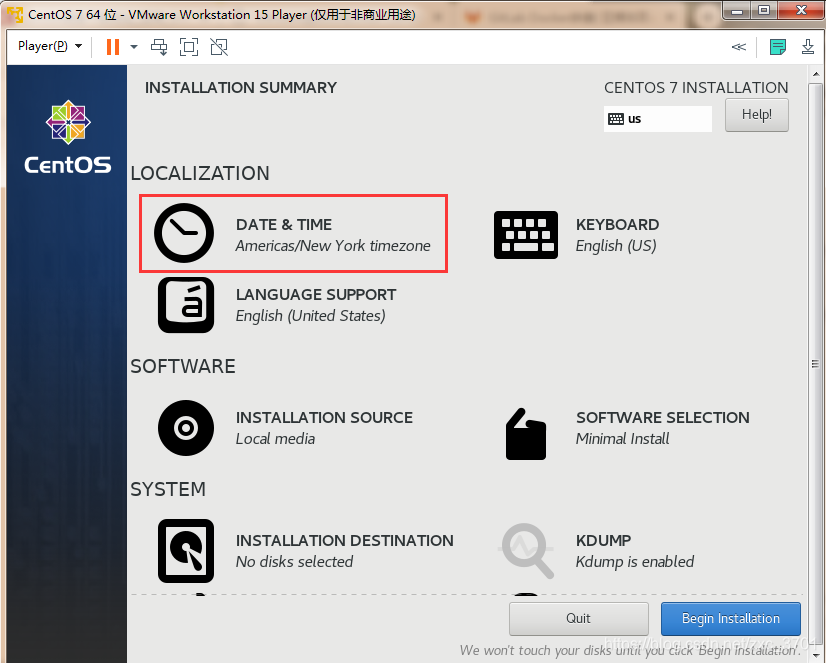The width and height of the screenshot is (826, 663).
Task: Open Software Selection package icon
Action: [x=526, y=434]
